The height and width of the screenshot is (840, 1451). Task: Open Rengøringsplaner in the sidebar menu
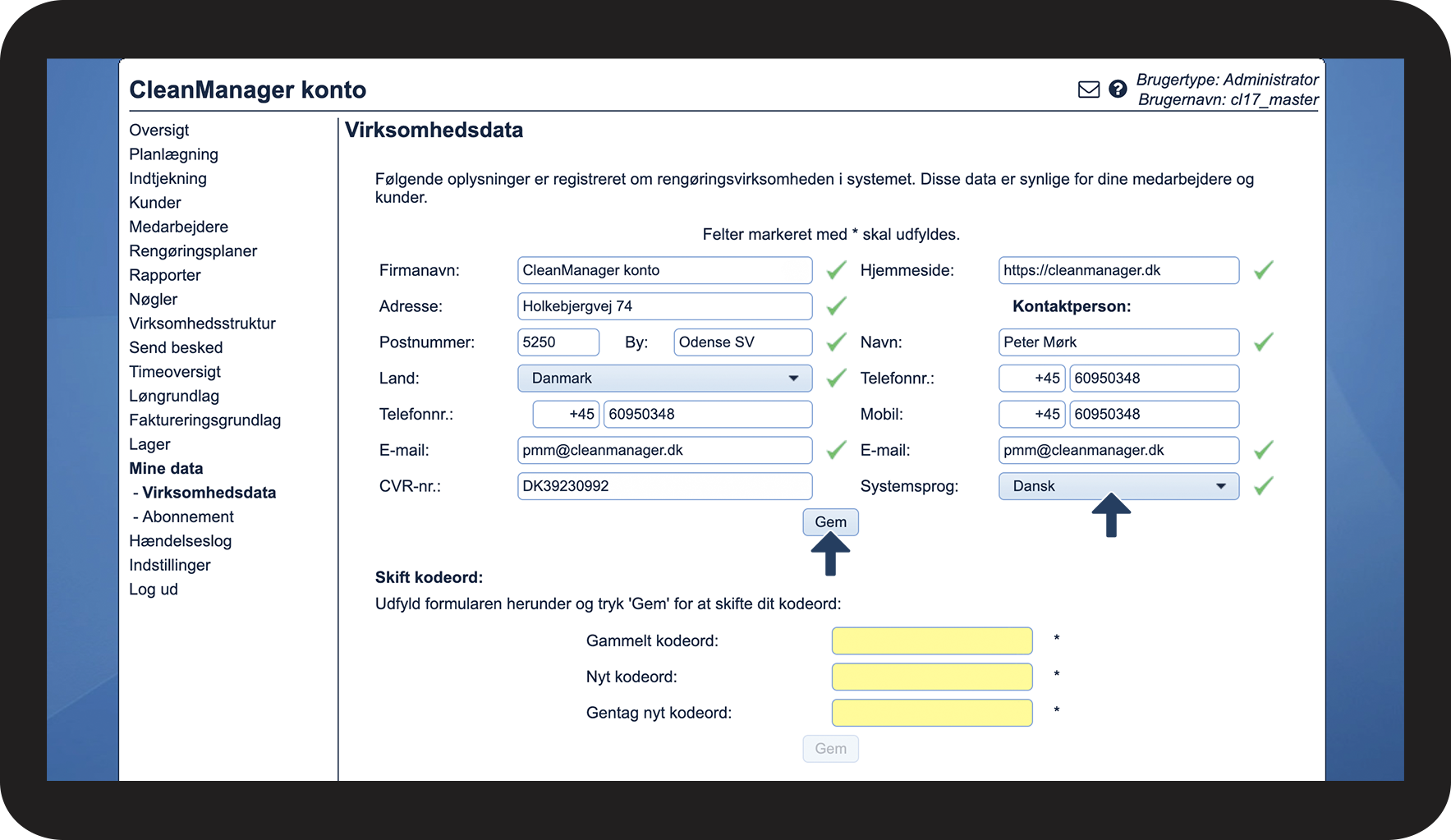tap(193, 251)
